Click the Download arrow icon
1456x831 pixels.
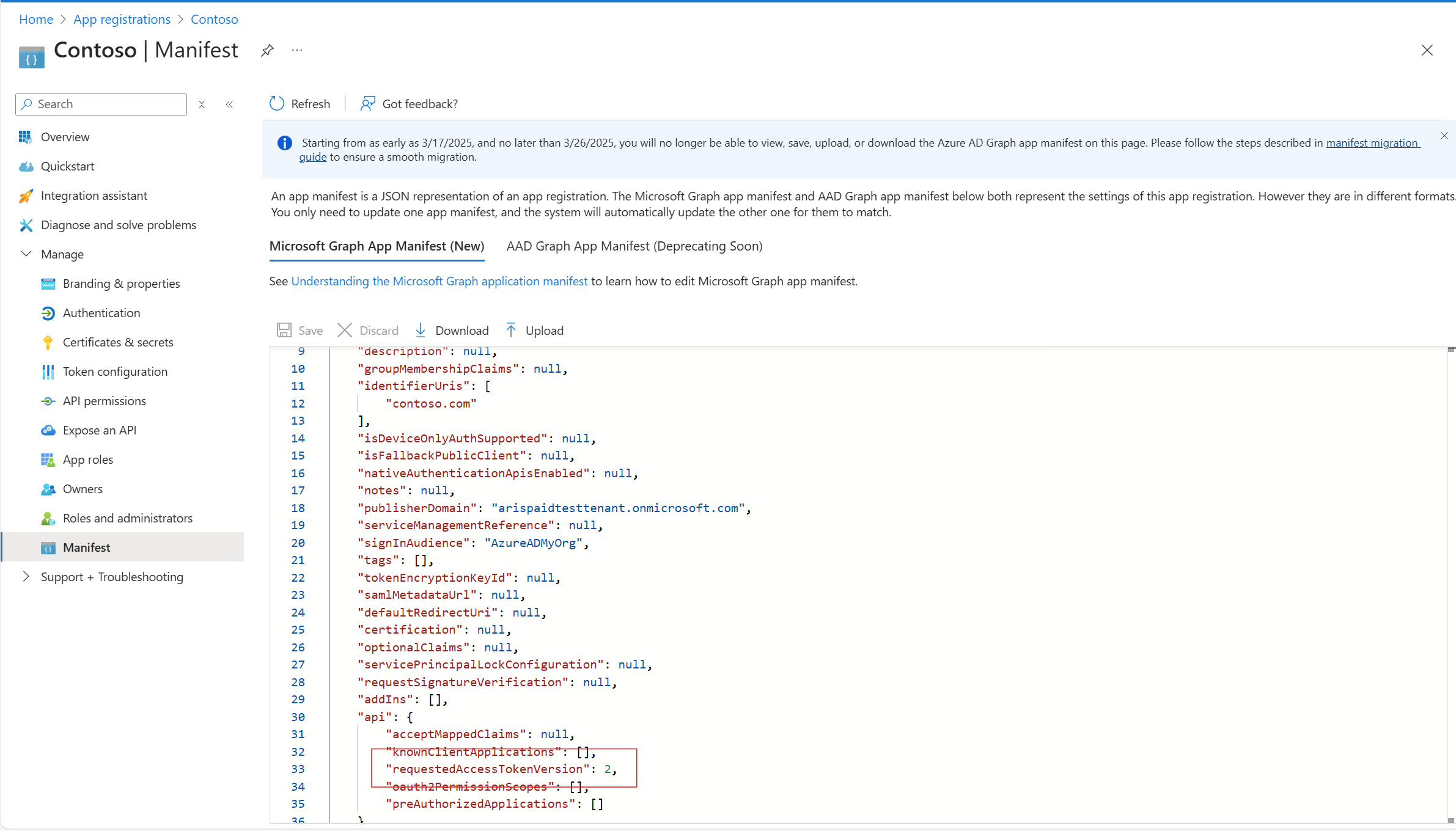tap(421, 330)
